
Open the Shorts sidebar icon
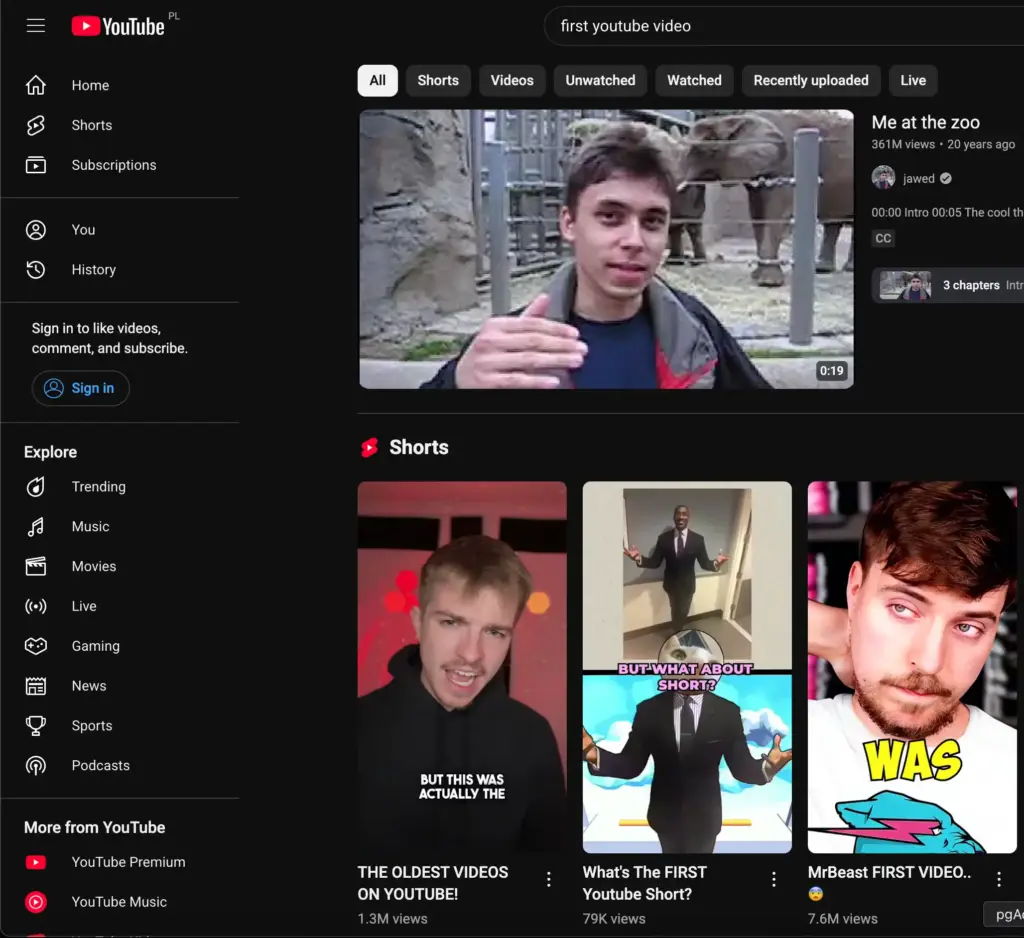[36, 125]
